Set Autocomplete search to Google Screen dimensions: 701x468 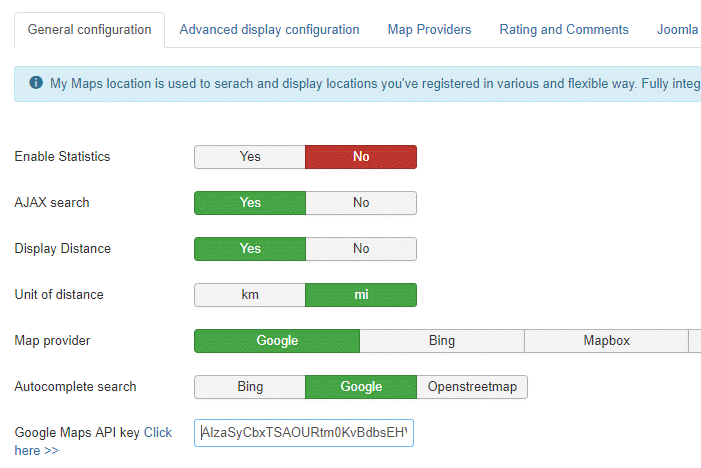361,387
